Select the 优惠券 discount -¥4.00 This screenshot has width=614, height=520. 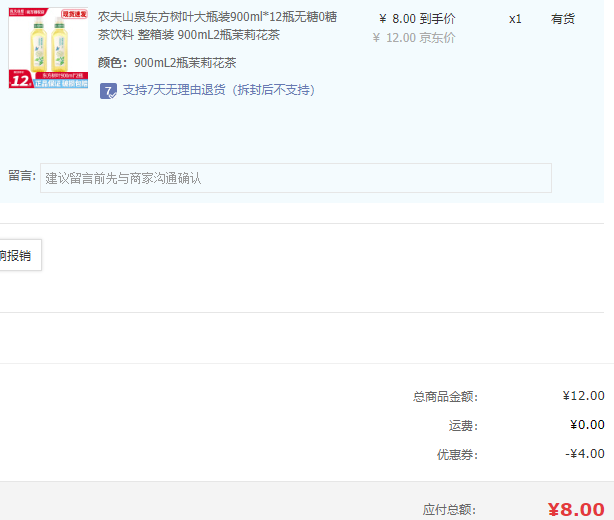click(x=585, y=454)
